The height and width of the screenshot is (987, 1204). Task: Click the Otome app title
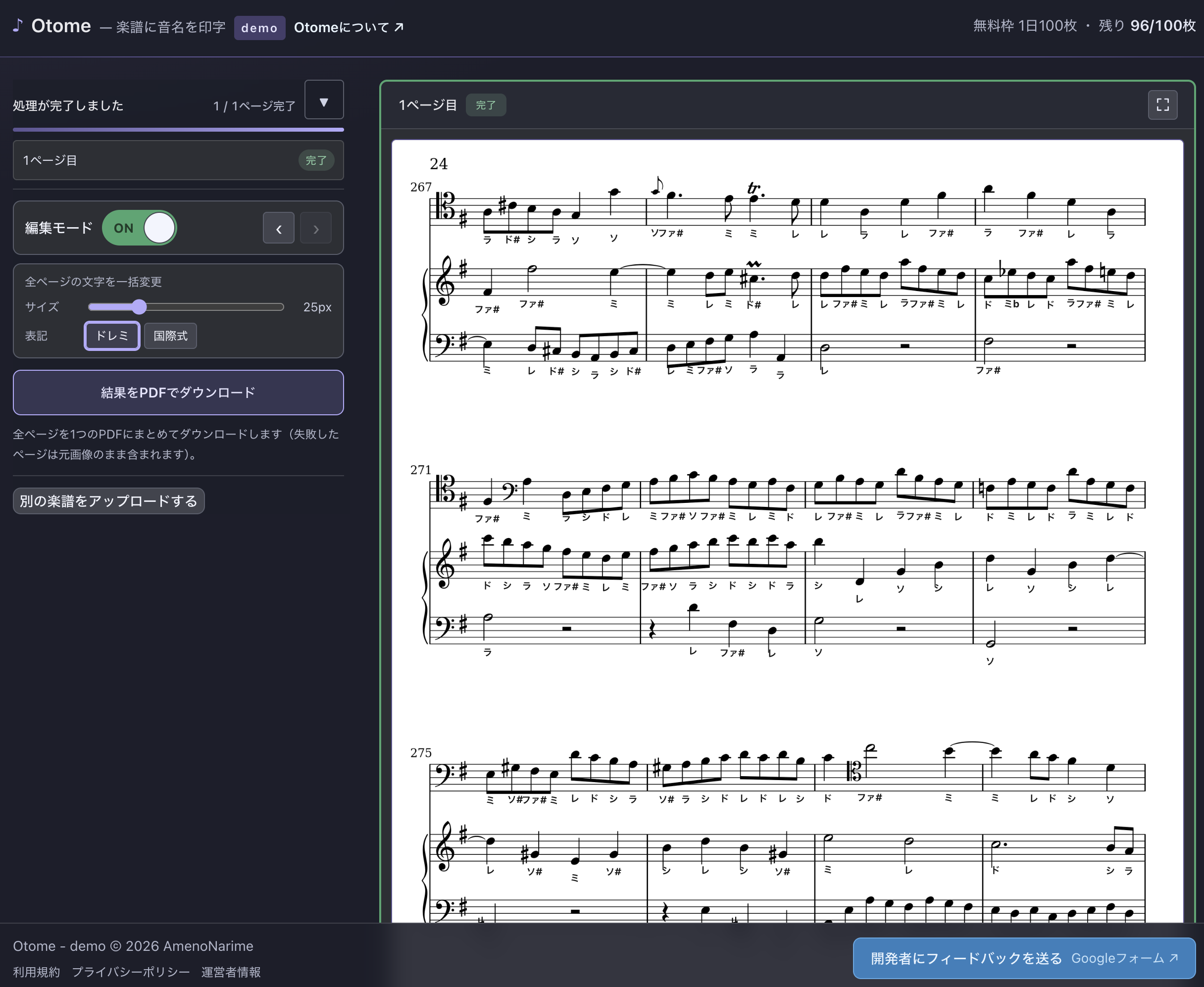click(61, 26)
